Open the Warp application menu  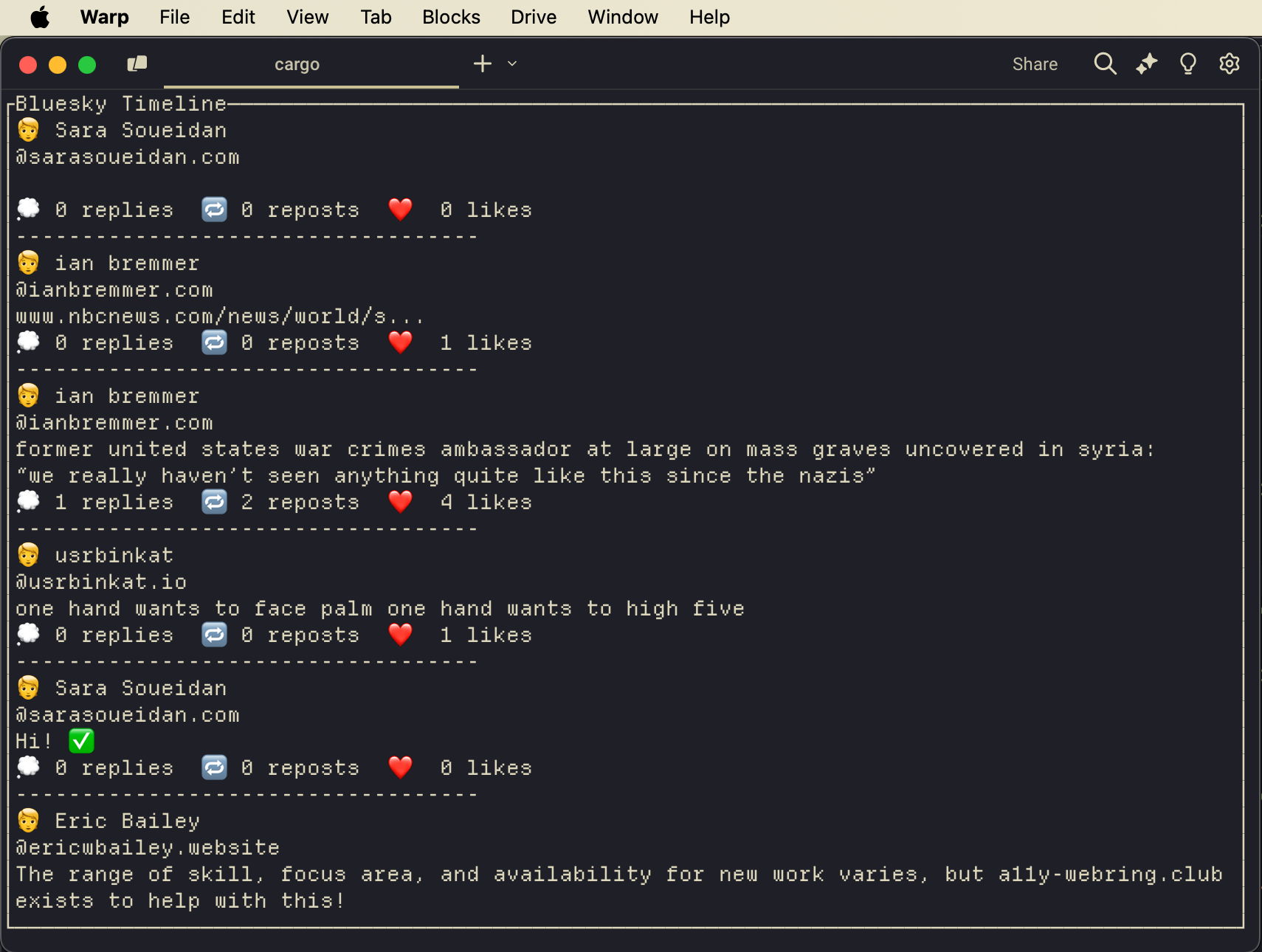[x=104, y=17]
